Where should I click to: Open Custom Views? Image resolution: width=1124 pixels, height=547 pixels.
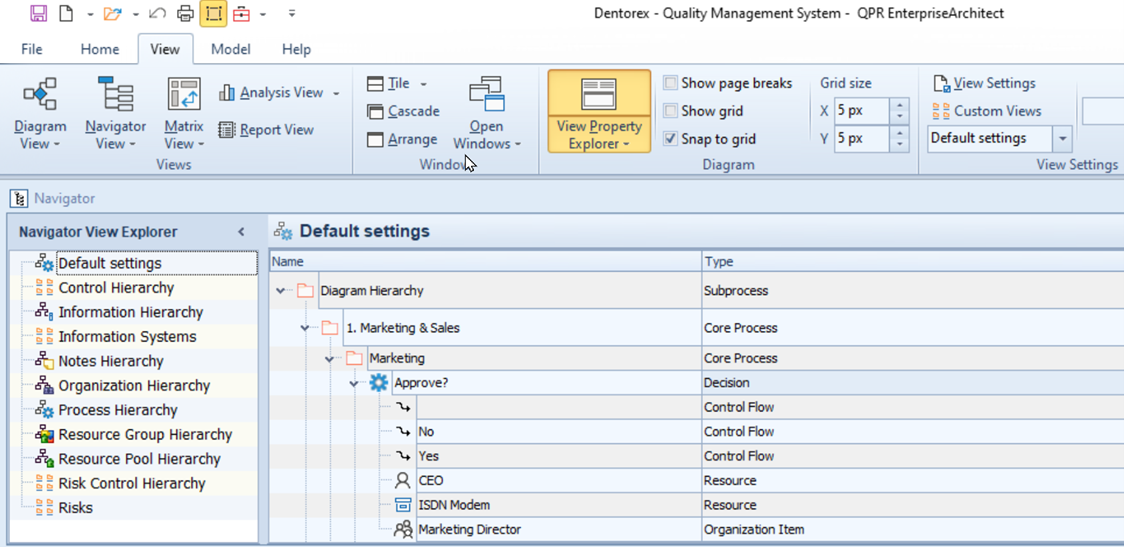986,111
